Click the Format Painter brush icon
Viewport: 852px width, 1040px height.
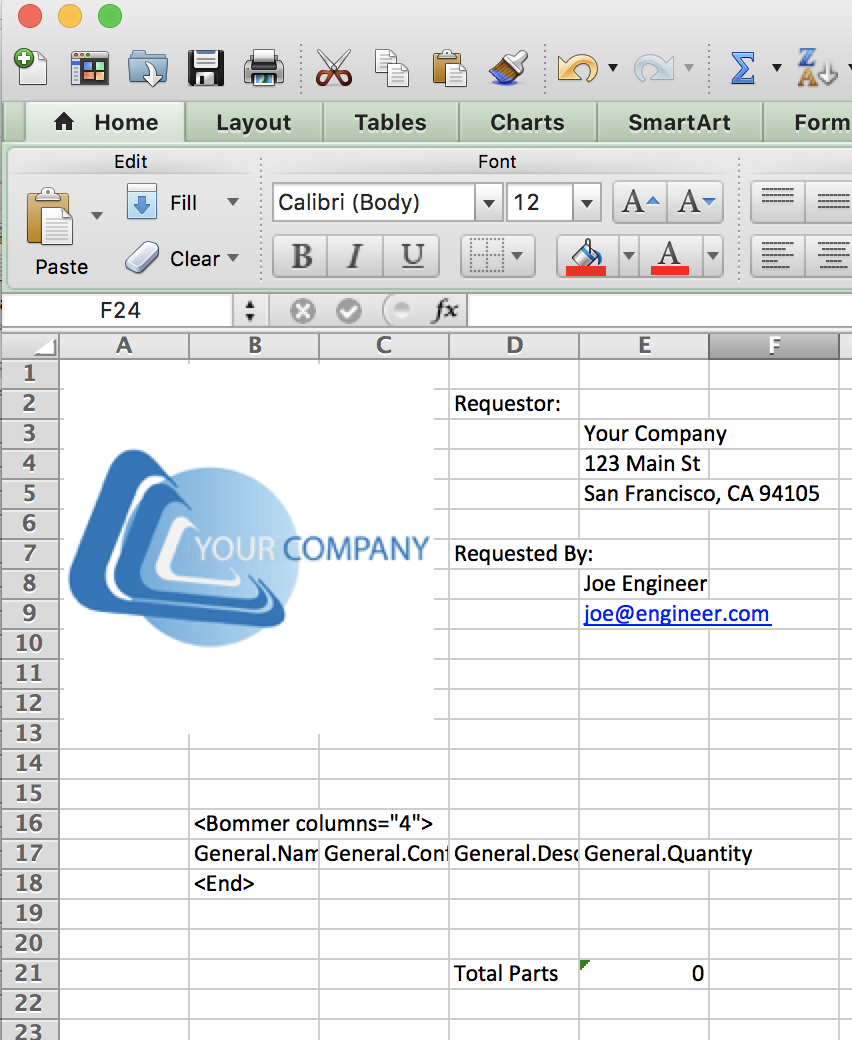pos(508,68)
